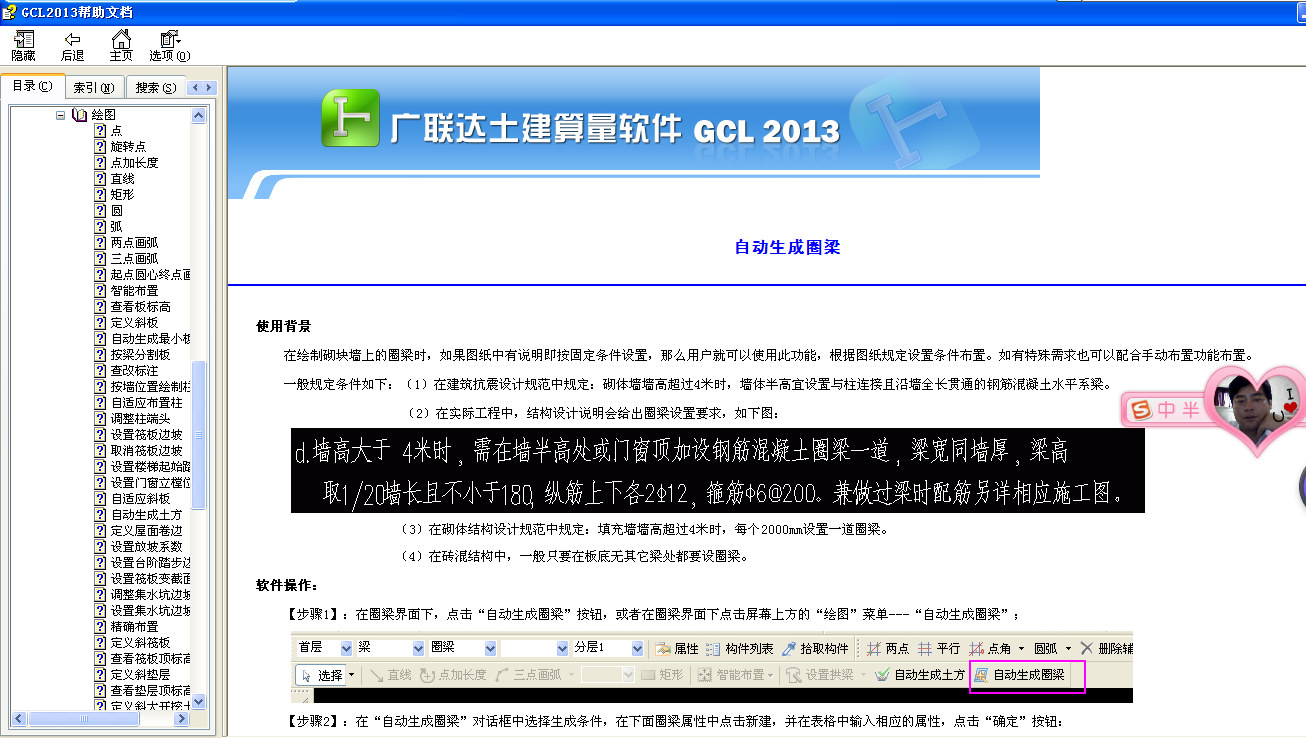Open the 定义斜筏板 topic
The width and height of the screenshot is (1306, 738).
point(140,643)
